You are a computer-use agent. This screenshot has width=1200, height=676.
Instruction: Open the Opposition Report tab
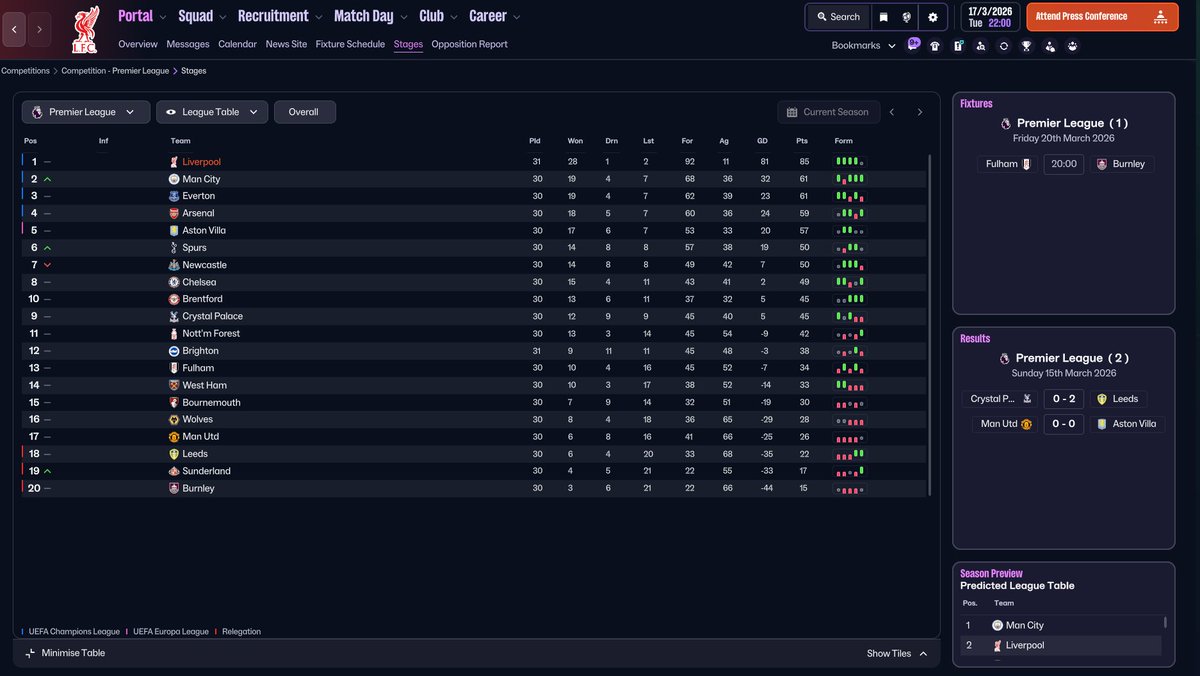coord(469,44)
